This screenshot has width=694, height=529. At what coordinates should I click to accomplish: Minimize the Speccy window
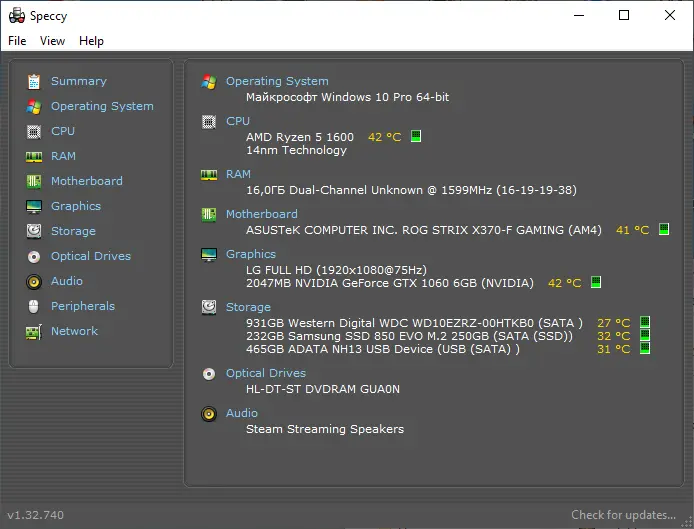[x=579, y=15]
